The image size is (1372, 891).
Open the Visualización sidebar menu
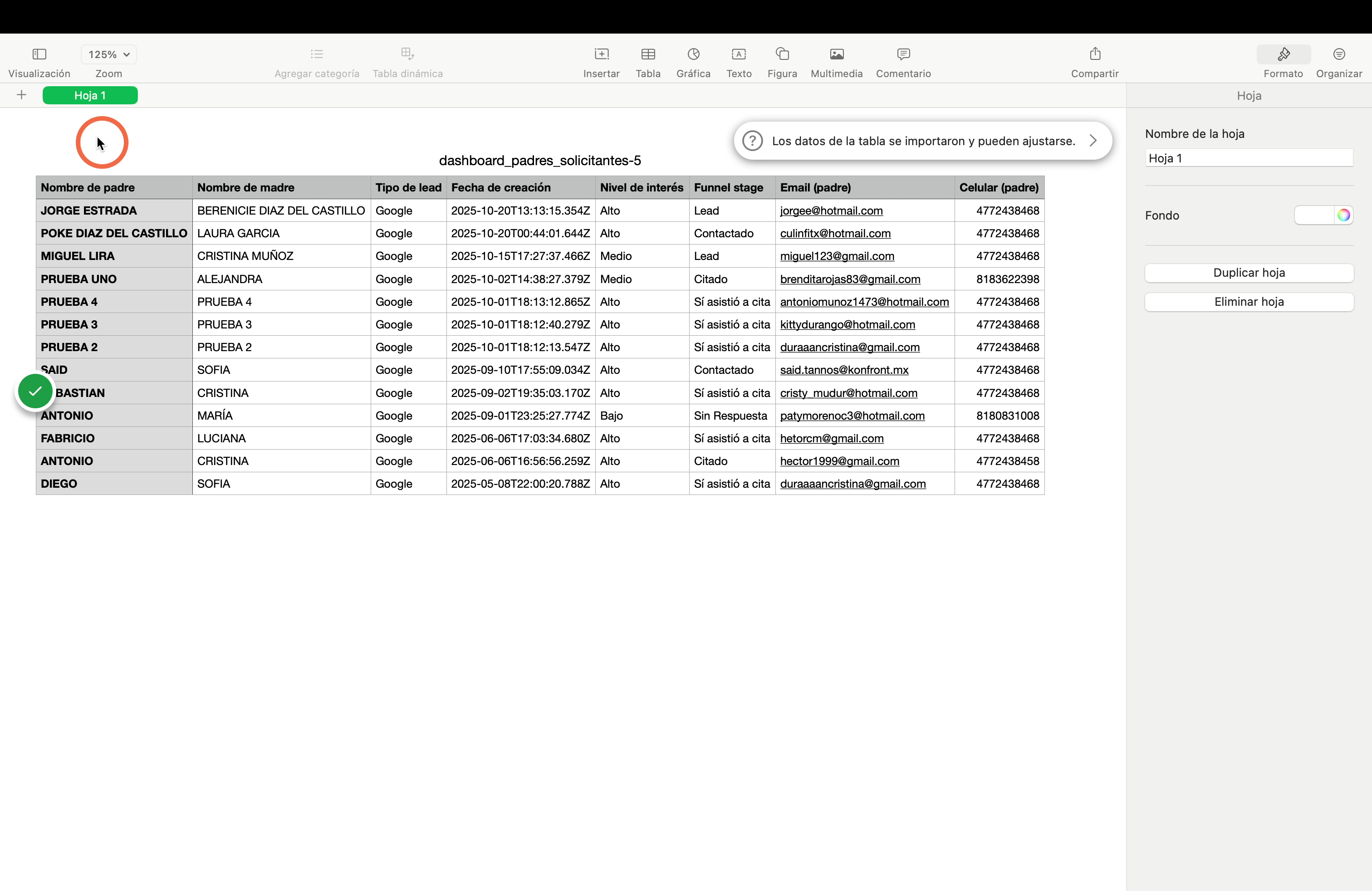[39, 54]
